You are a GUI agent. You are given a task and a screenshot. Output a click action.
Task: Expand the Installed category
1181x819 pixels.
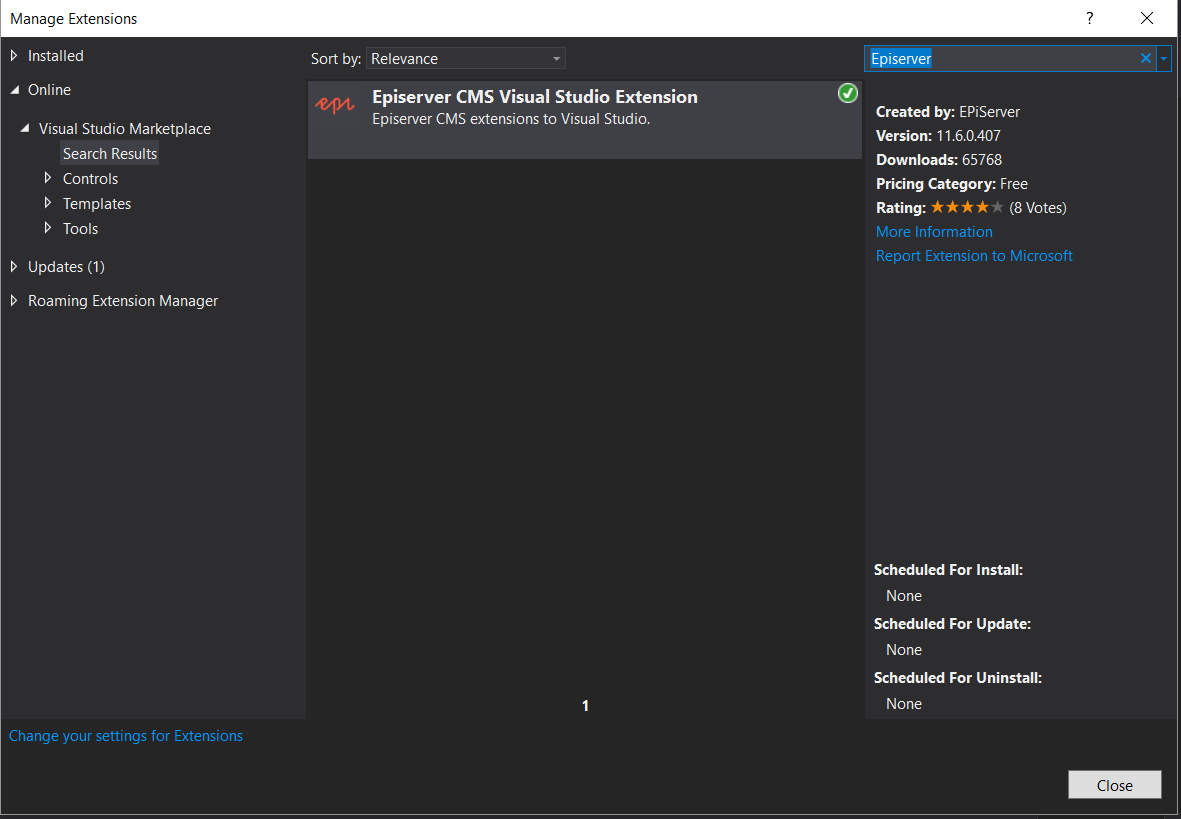14,56
